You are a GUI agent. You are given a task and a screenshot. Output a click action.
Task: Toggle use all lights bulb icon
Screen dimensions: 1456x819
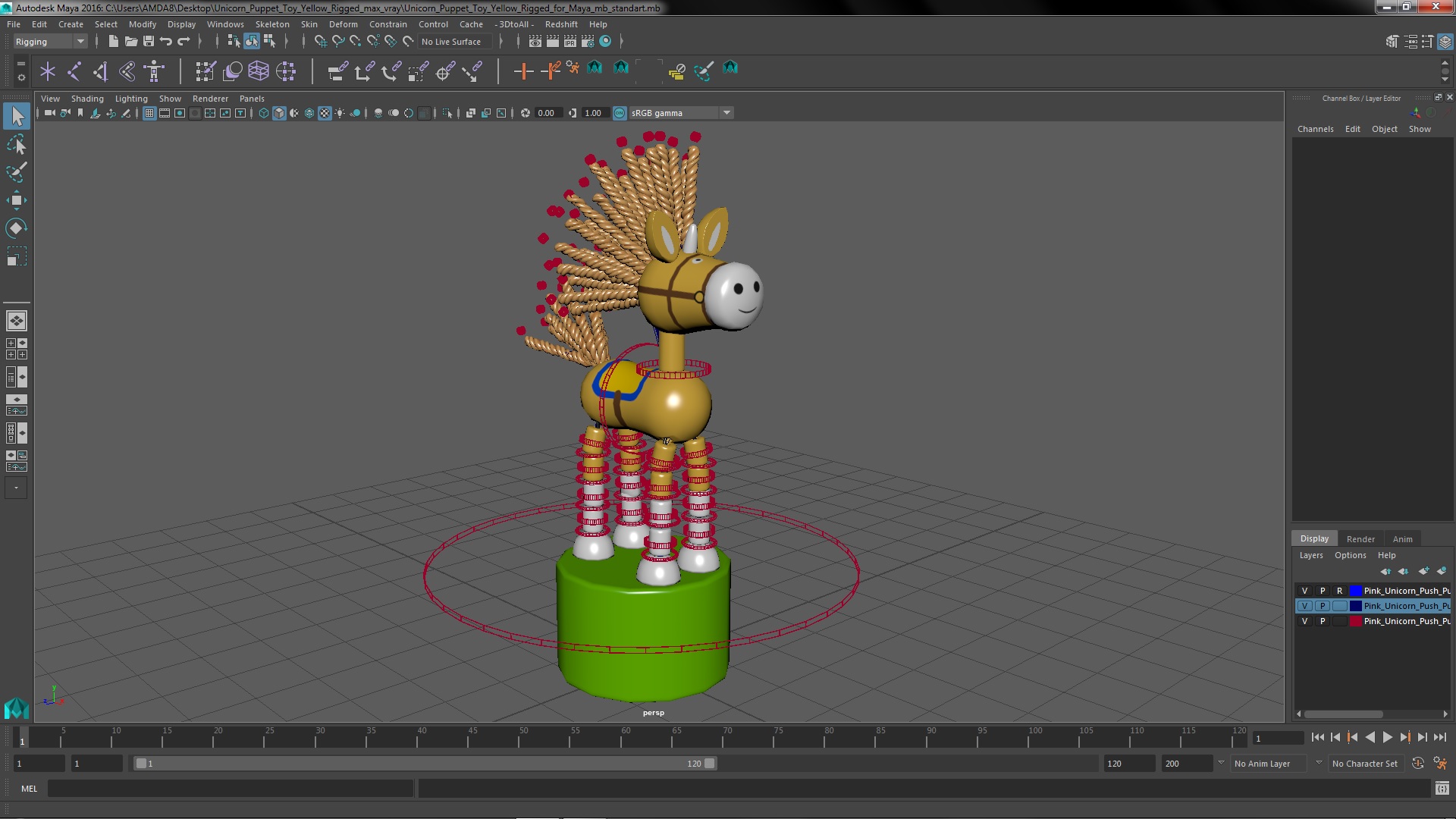[x=340, y=113]
